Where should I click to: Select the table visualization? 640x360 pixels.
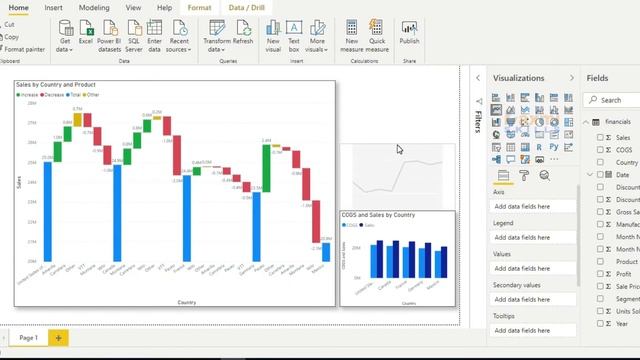511,147
